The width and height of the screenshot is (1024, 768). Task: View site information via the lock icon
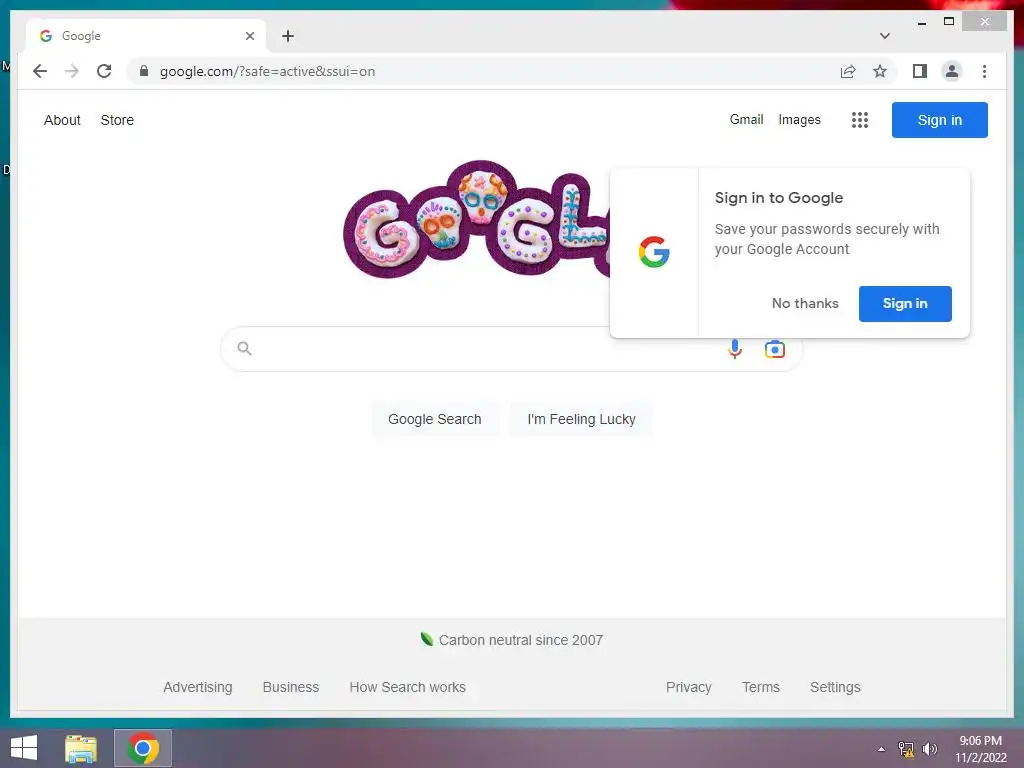point(144,71)
